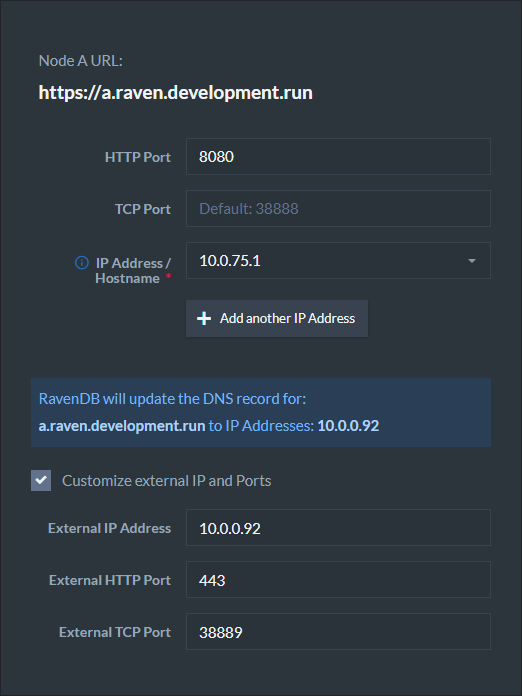Click the External TCP Port label

pos(115,632)
